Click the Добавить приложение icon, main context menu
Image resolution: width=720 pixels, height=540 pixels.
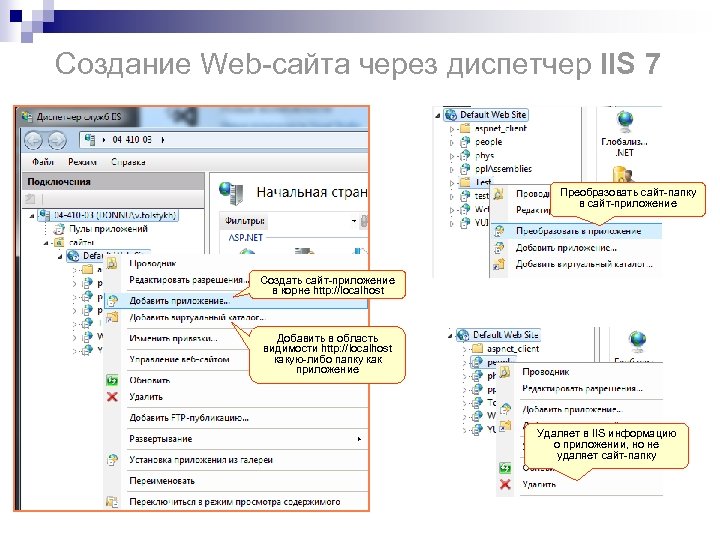coord(113,301)
